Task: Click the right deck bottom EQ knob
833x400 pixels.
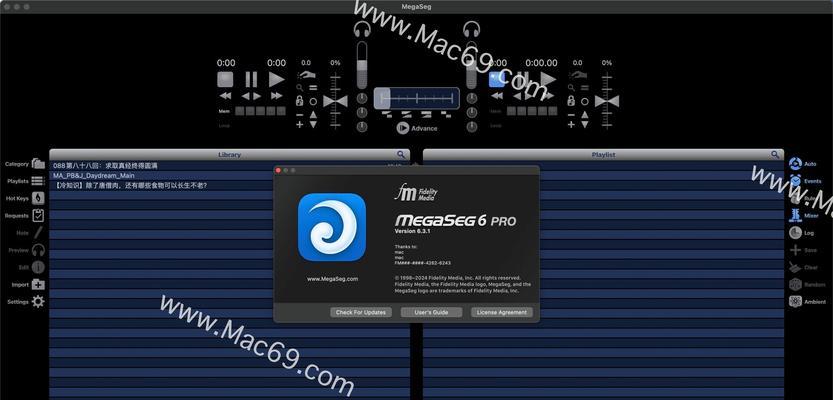Action: click(471, 126)
